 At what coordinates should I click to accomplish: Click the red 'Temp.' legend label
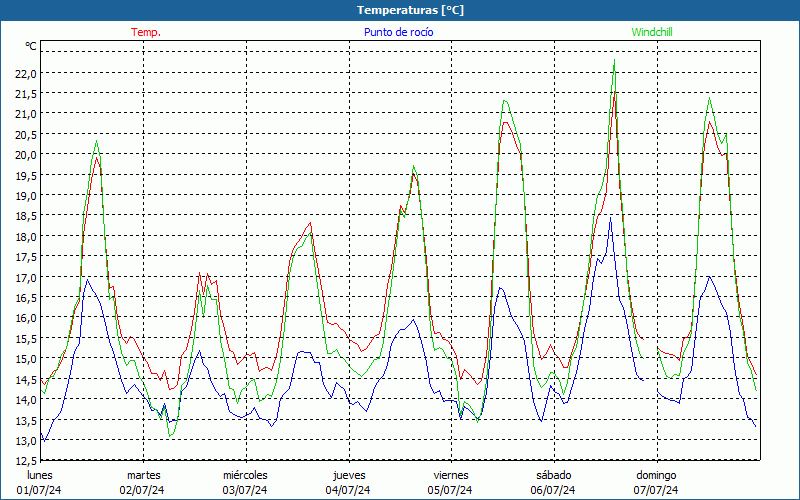[146, 32]
